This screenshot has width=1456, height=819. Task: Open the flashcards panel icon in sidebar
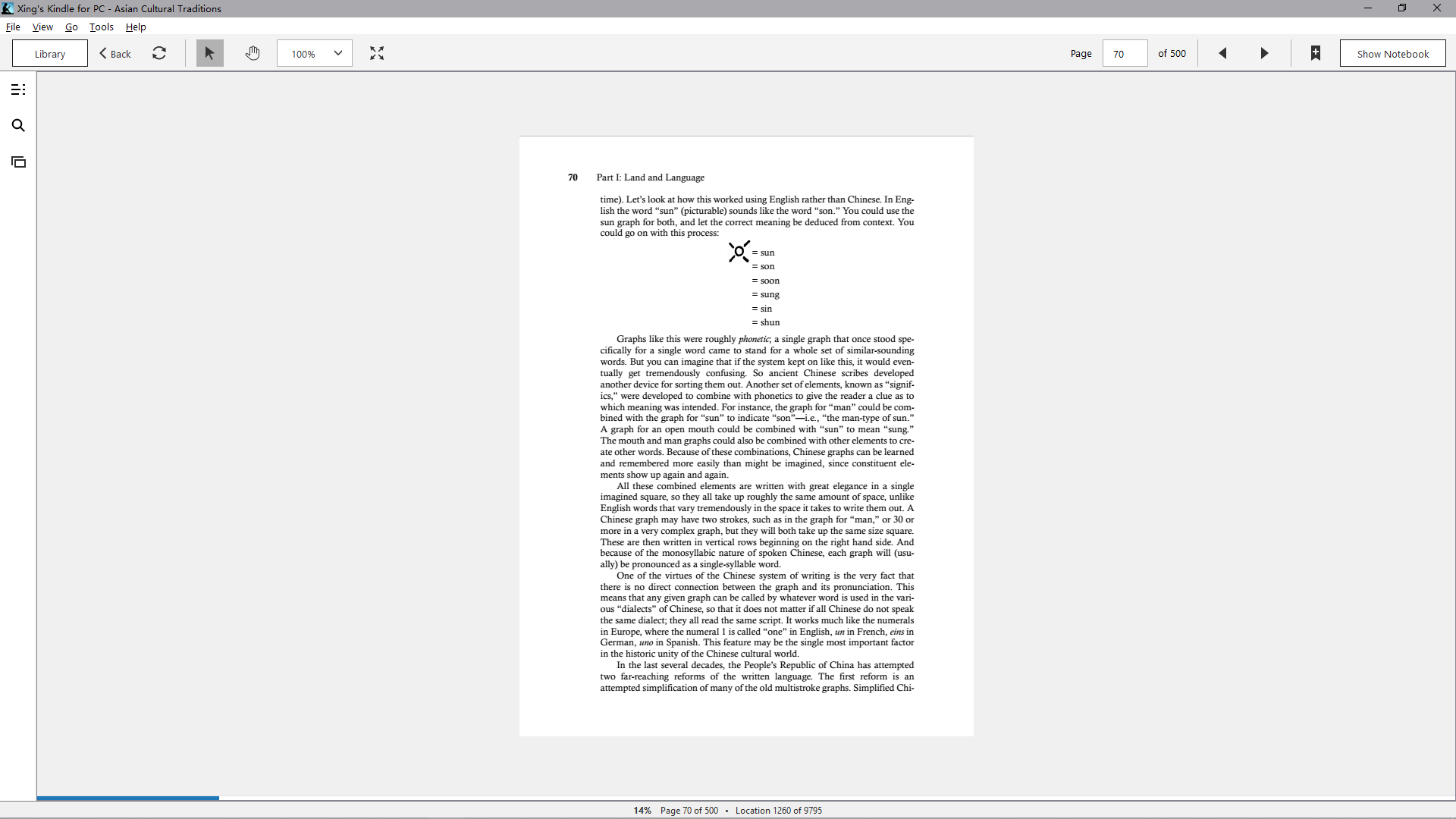(x=18, y=162)
